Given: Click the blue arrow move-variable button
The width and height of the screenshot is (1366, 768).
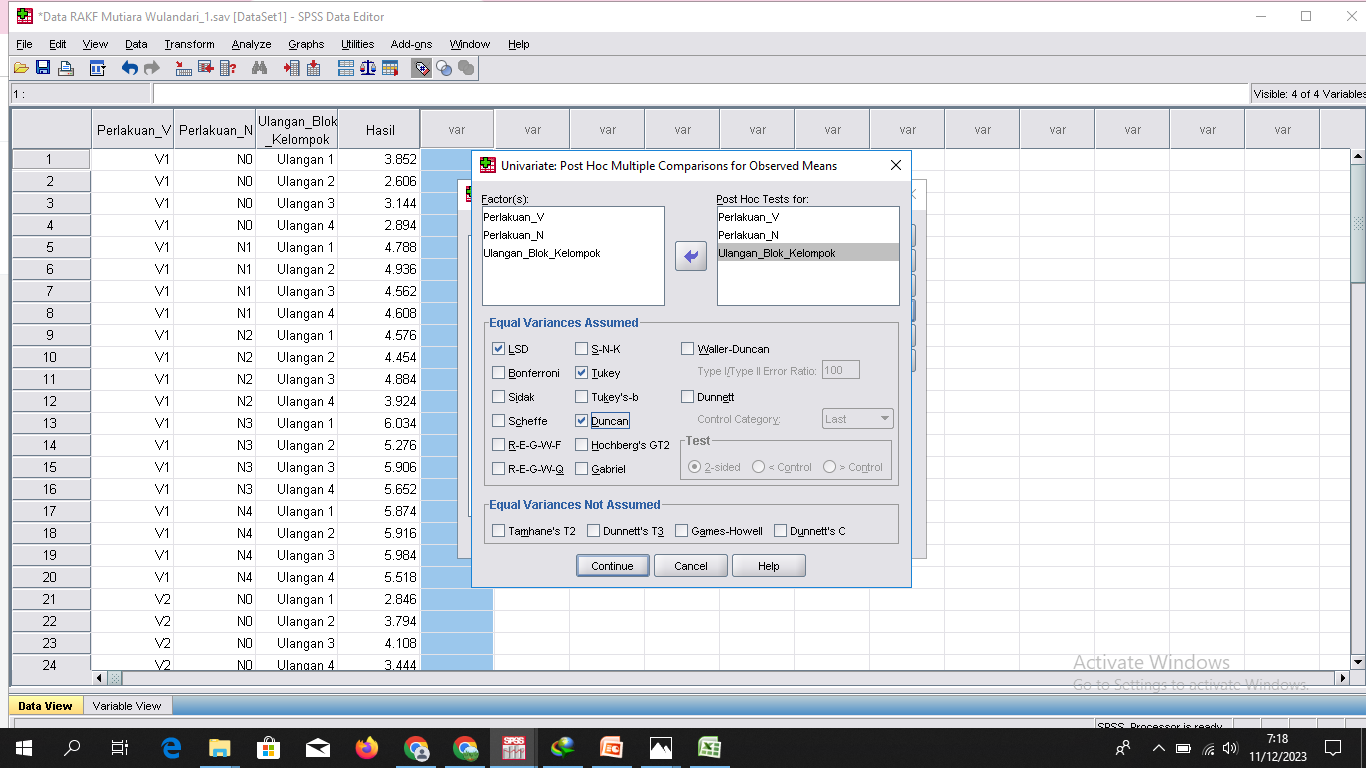Looking at the screenshot, I should tap(691, 257).
